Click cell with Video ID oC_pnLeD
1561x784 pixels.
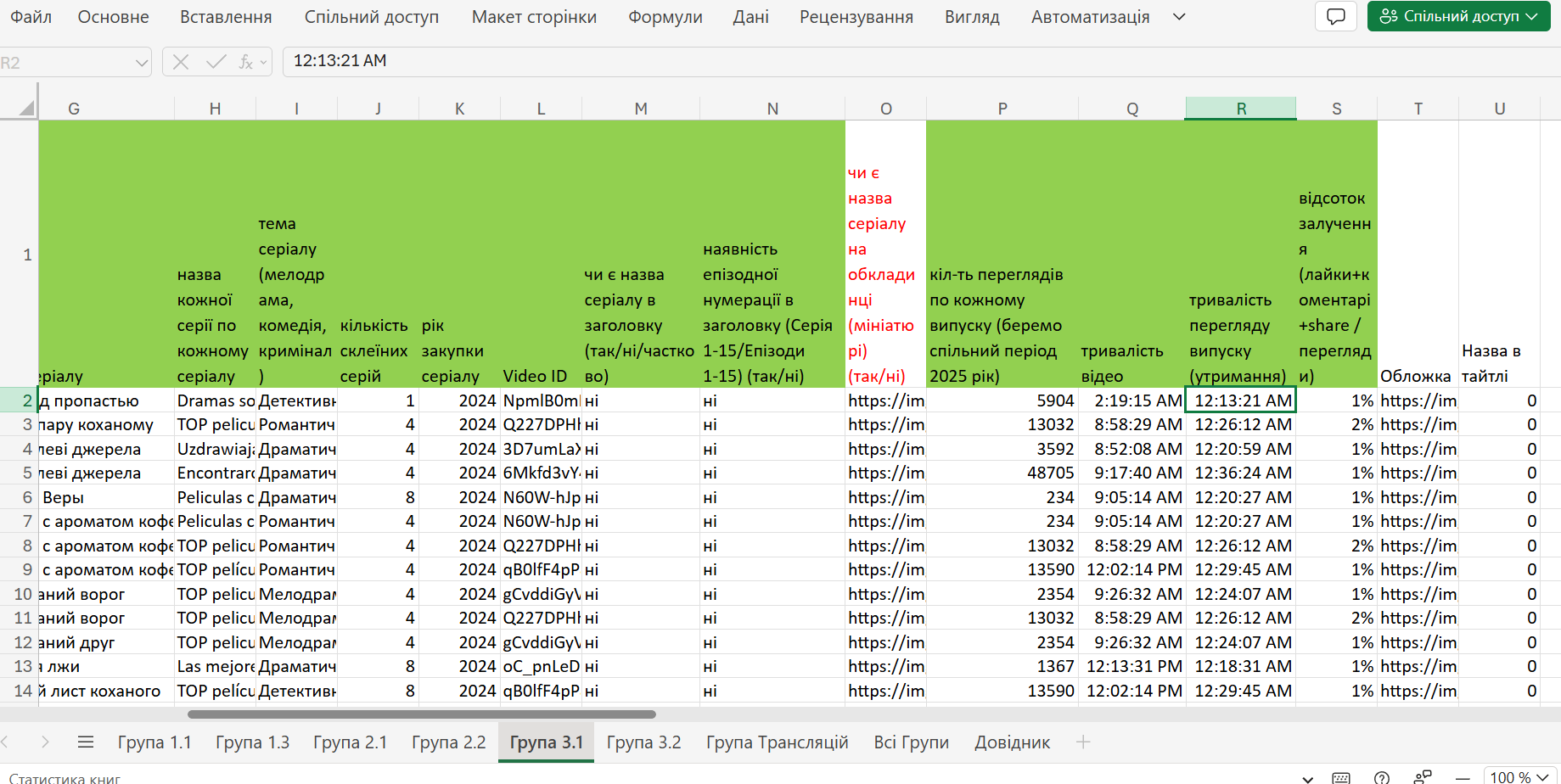click(x=541, y=667)
